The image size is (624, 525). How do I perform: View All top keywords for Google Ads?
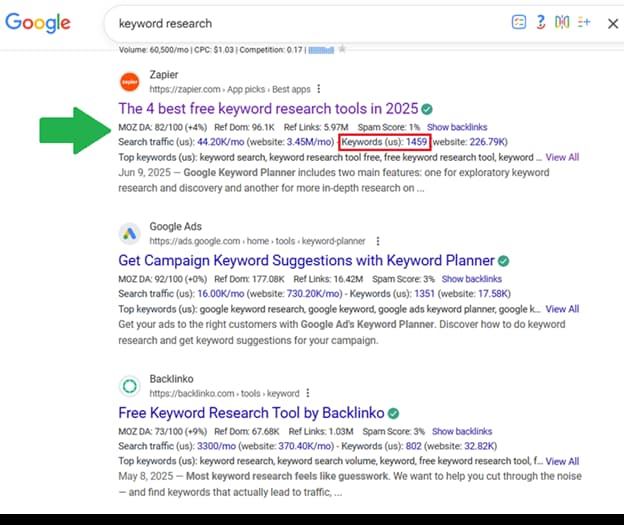coord(562,309)
